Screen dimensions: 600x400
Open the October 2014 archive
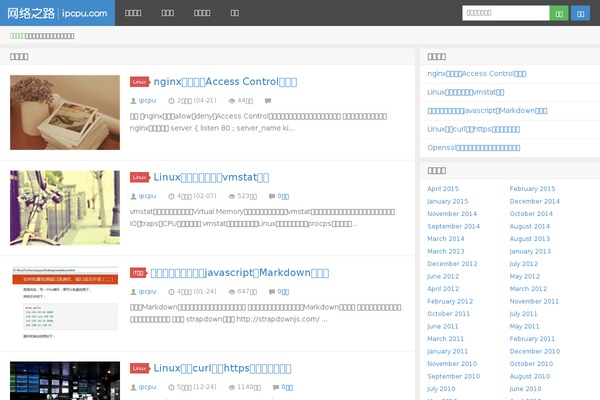tap(531, 214)
